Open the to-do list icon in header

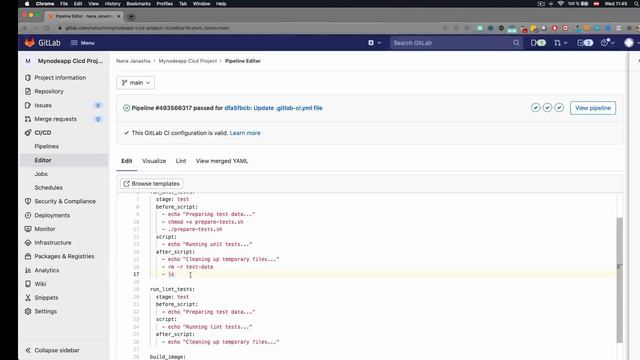[584, 43]
